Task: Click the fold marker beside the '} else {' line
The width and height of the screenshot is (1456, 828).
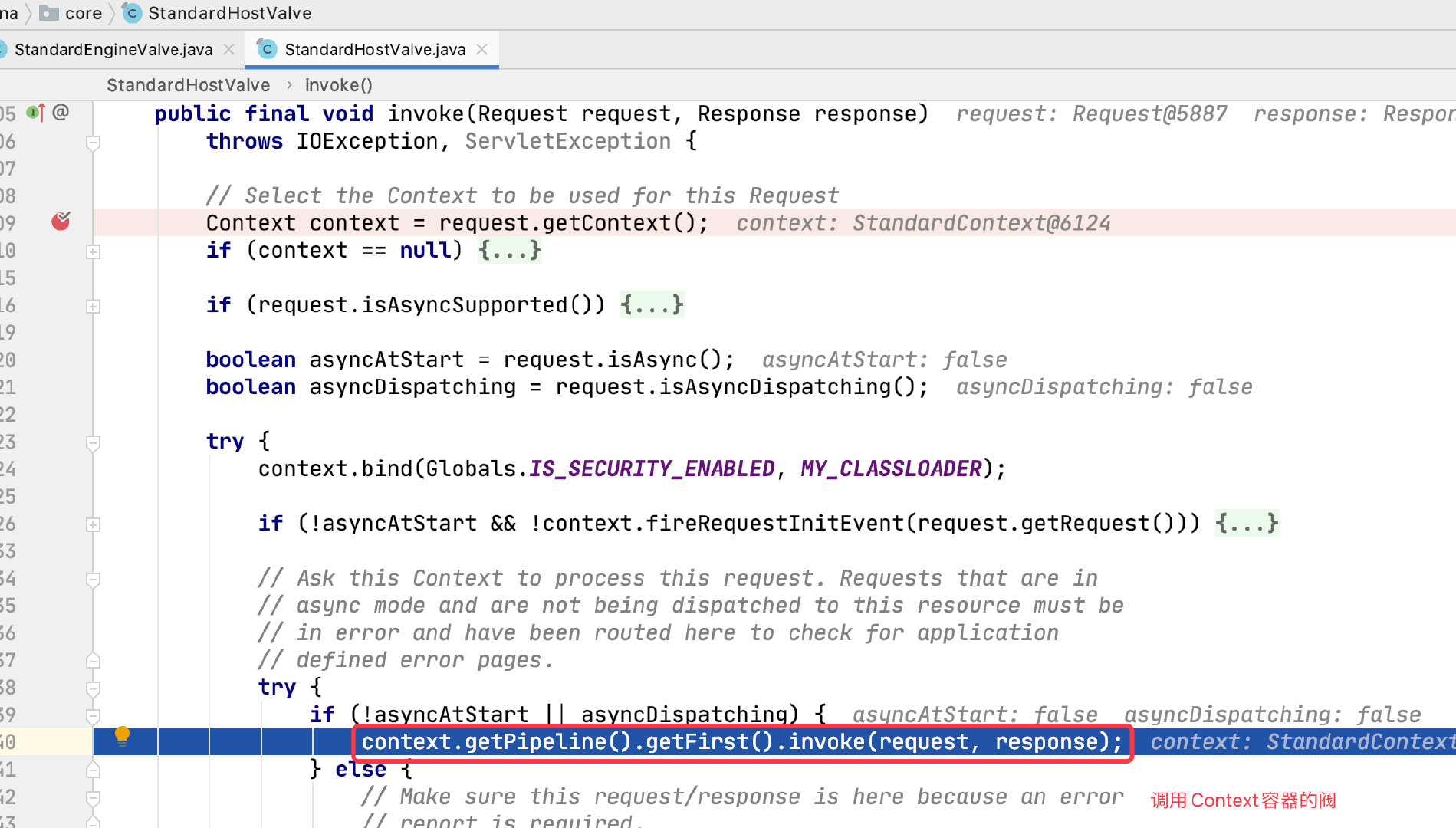Action: 93,770
